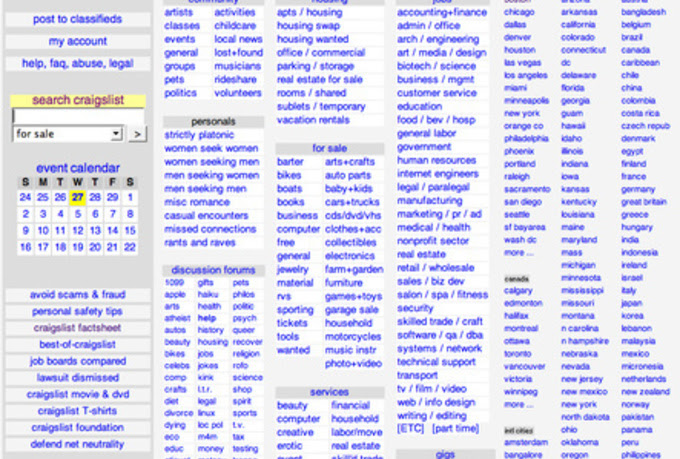Open craigslist foundation link

(x=78, y=427)
